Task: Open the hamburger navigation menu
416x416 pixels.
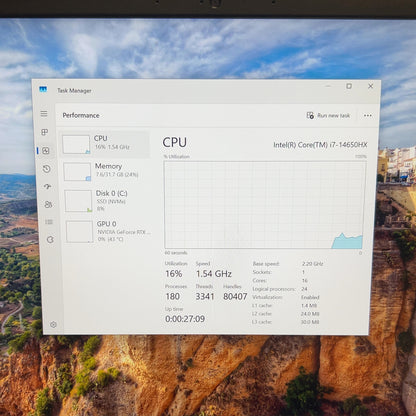Action: coord(44,114)
